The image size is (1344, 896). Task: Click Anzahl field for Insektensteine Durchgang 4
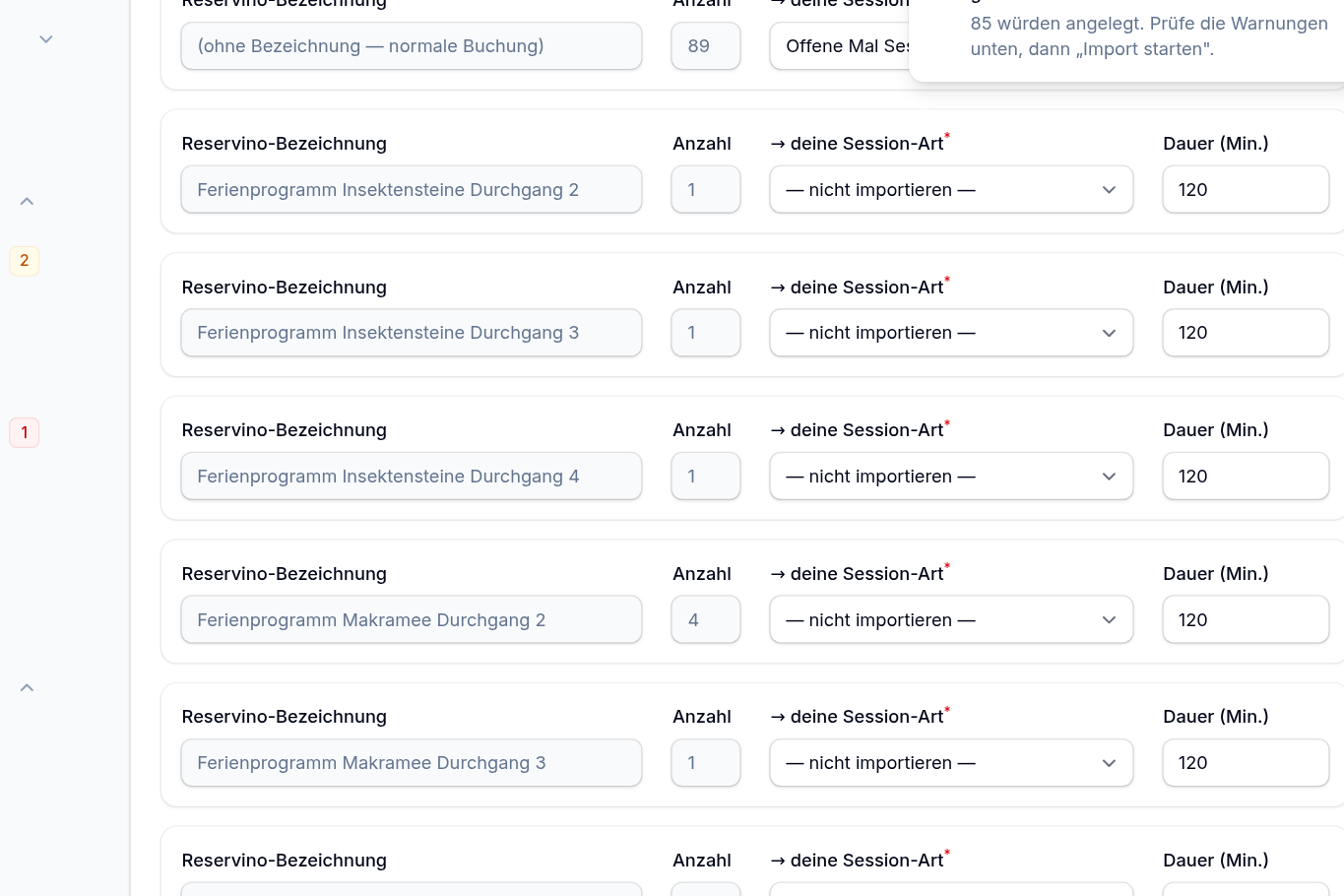pyautogui.click(x=706, y=477)
